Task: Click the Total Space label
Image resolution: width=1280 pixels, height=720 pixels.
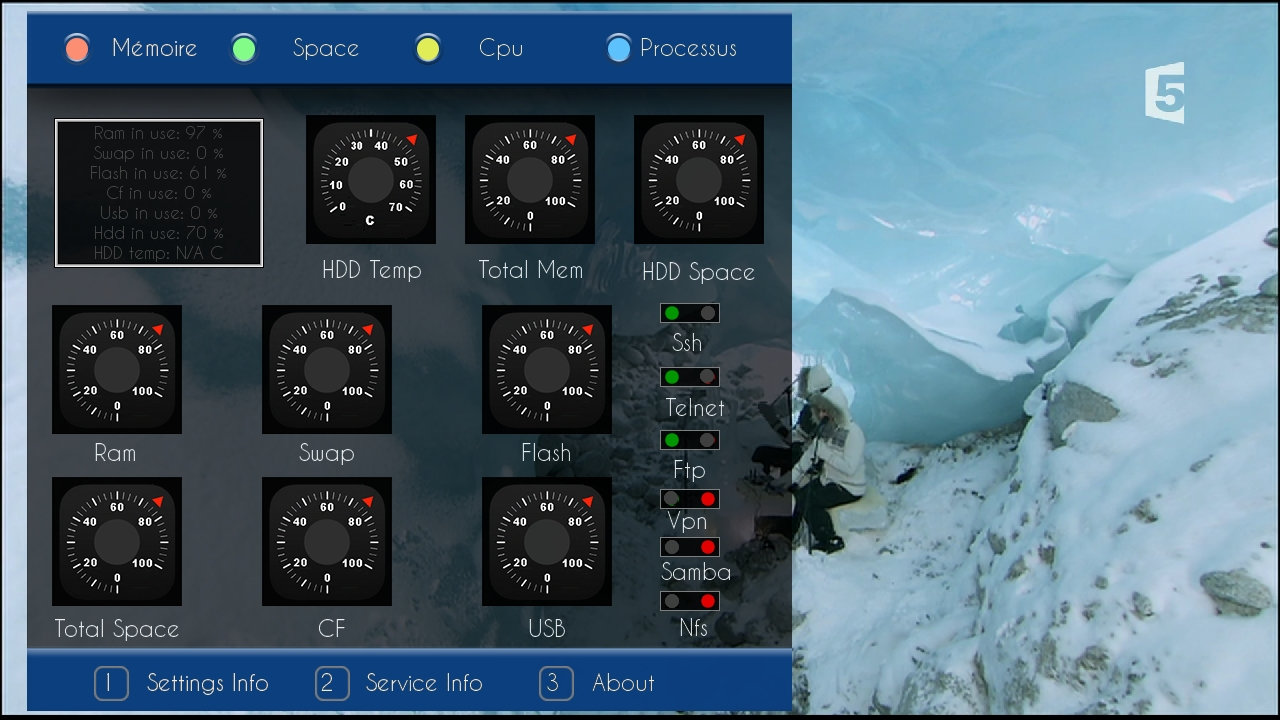Action: point(117,629)
